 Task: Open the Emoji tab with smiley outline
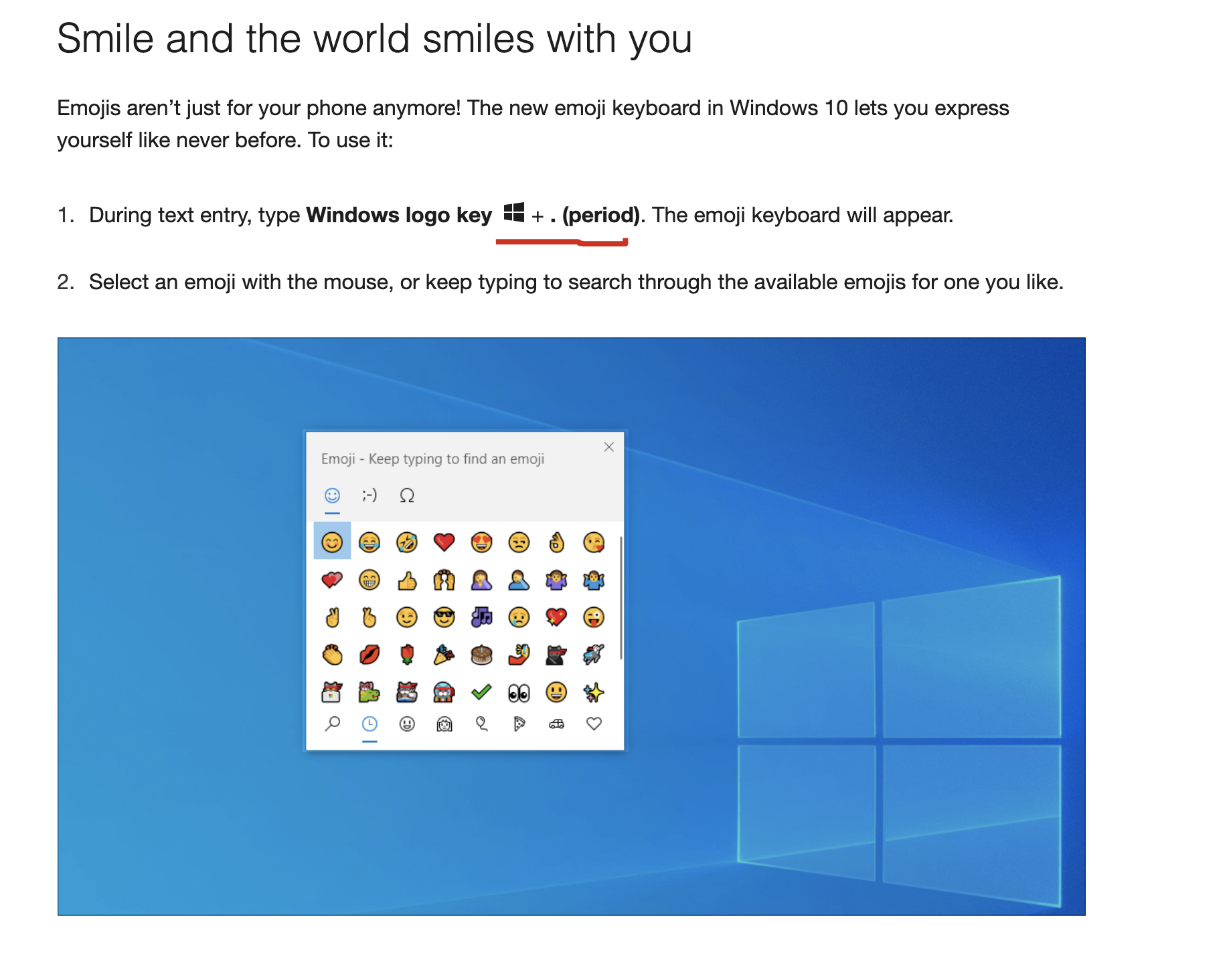332,495
